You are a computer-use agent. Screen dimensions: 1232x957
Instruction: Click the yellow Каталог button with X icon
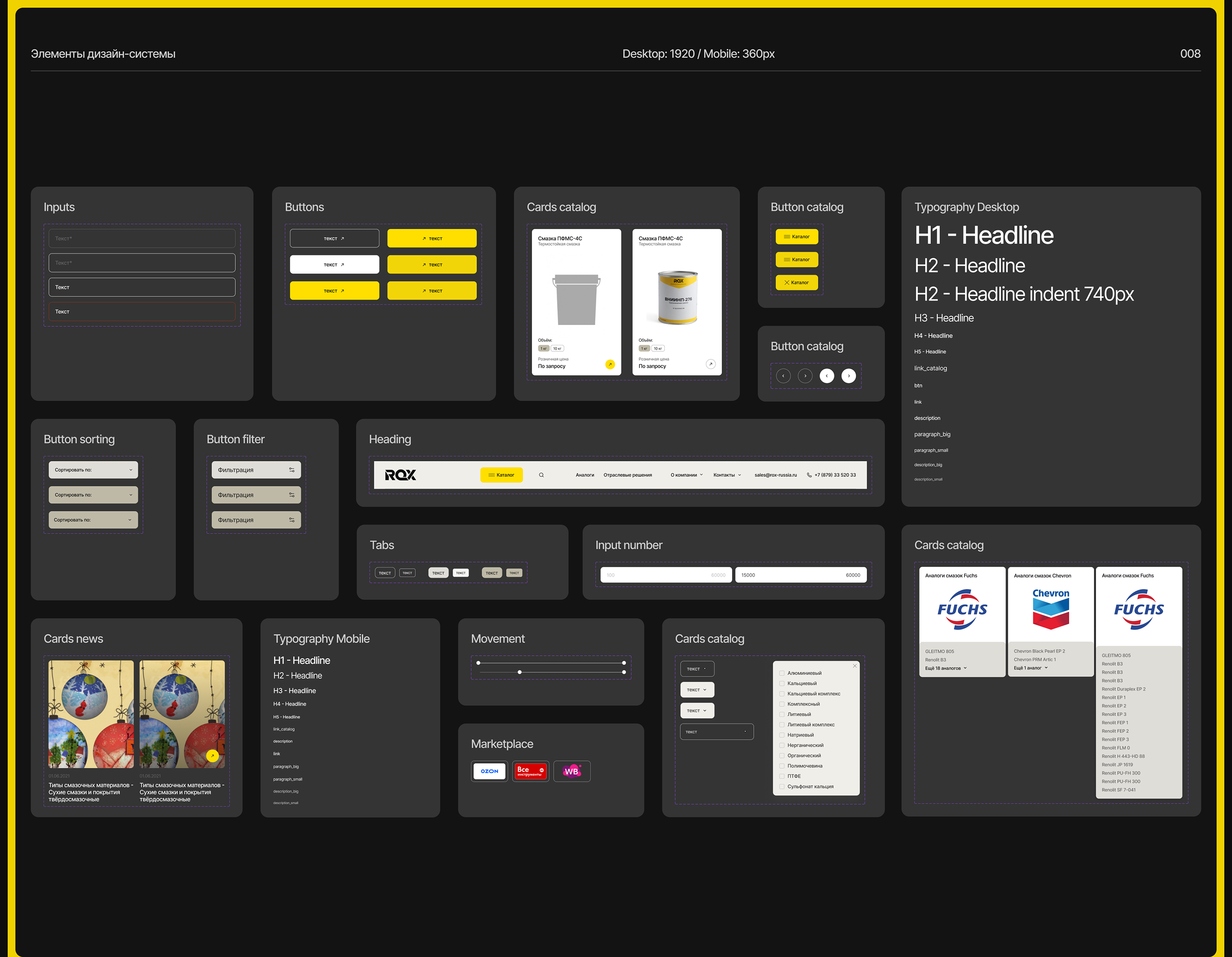(x=796, y=282)
